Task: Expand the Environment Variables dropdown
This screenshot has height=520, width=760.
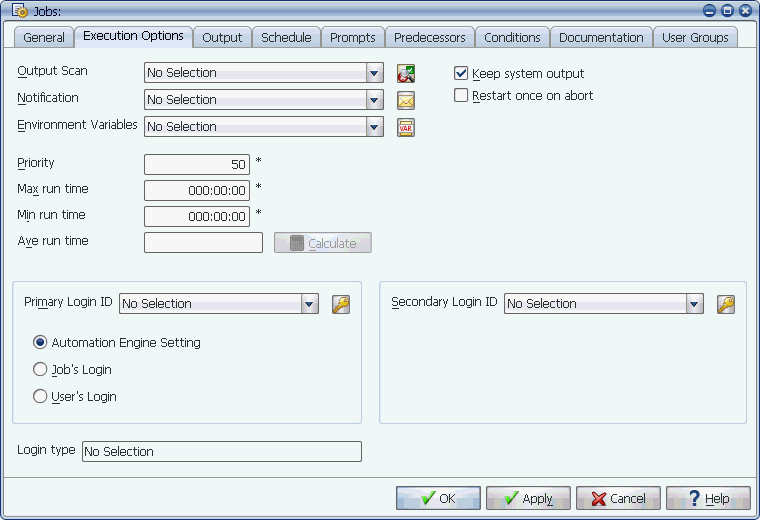Action: click(374, 127)
